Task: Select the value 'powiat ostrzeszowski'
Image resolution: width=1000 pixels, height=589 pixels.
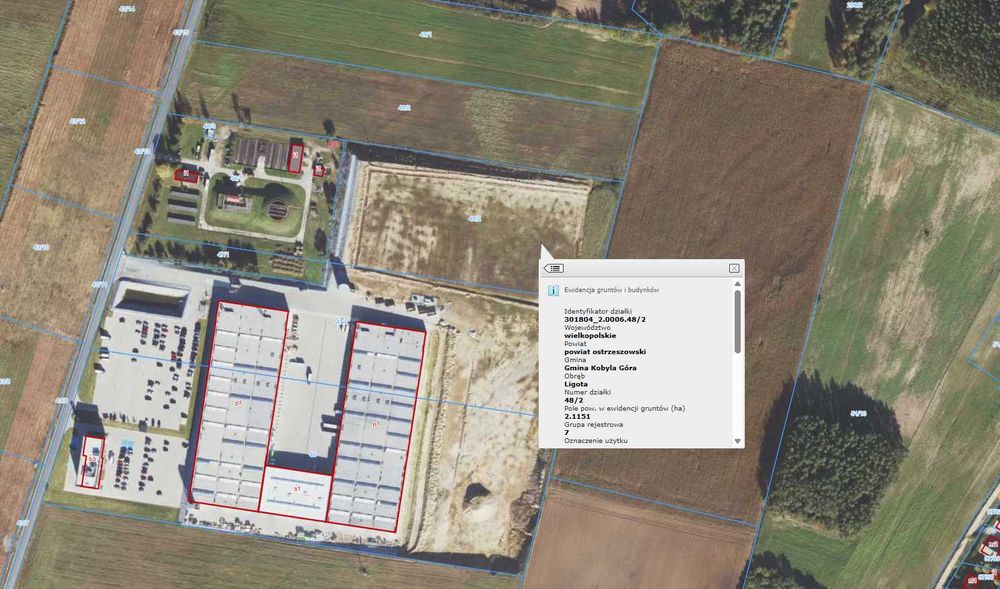Action: pyautogui.click(x=605, y=351)
